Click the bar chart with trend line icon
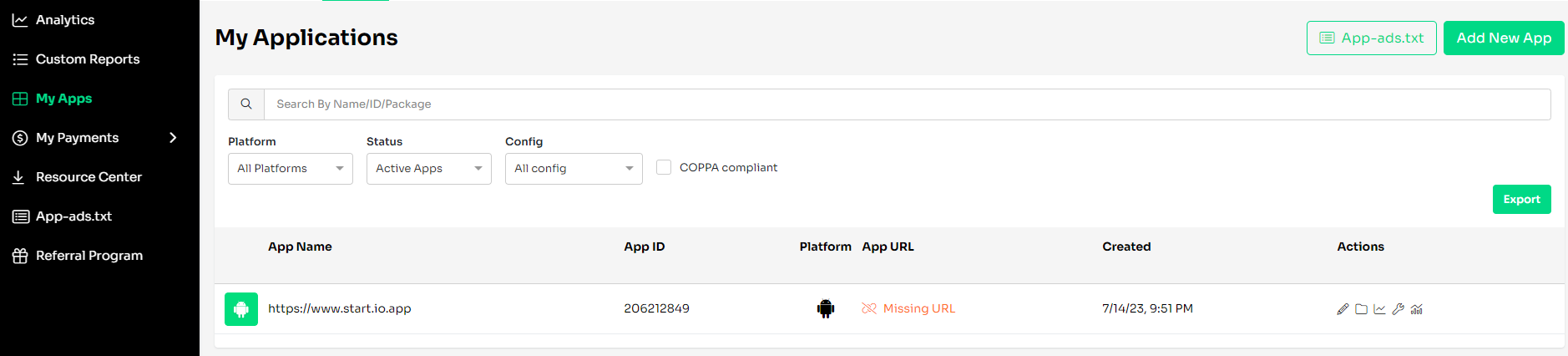Screen dimensions: 1568x356 coord(1416,309)
